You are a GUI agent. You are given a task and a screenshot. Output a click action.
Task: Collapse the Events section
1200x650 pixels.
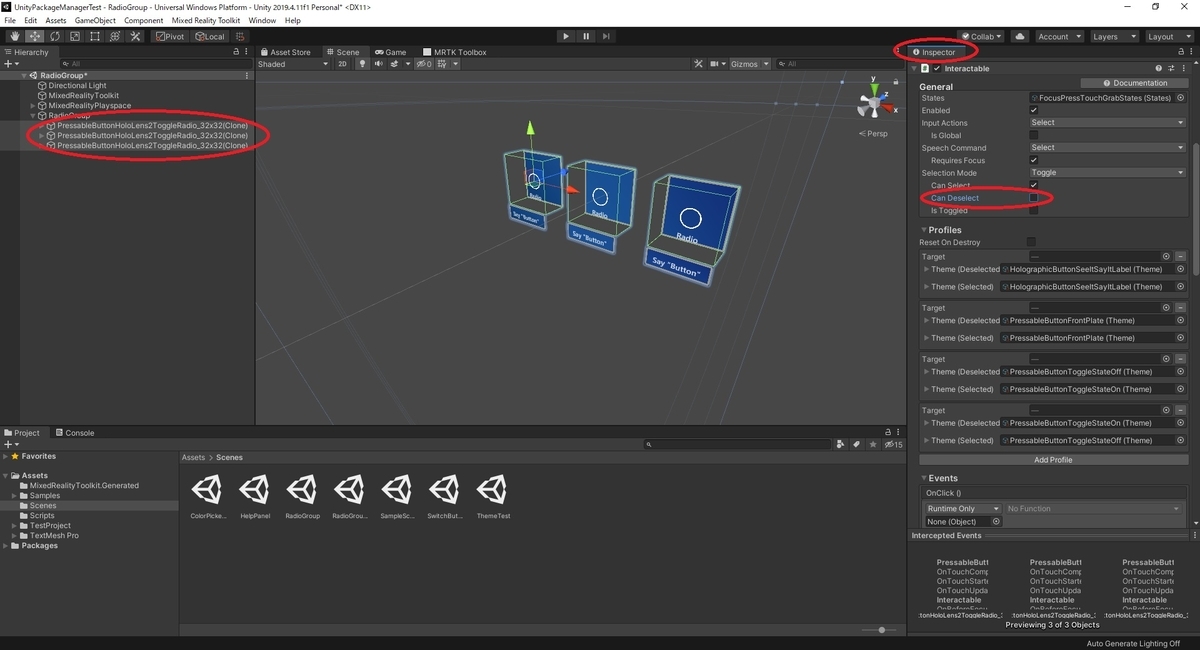coord(924,478)
